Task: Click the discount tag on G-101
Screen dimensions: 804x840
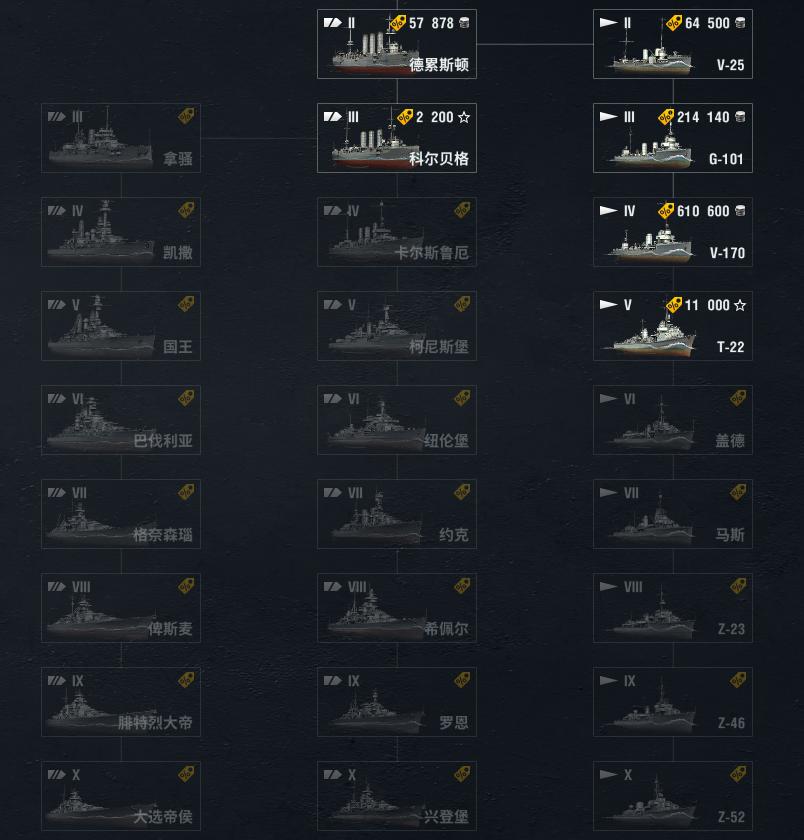Action: point(667,117)
